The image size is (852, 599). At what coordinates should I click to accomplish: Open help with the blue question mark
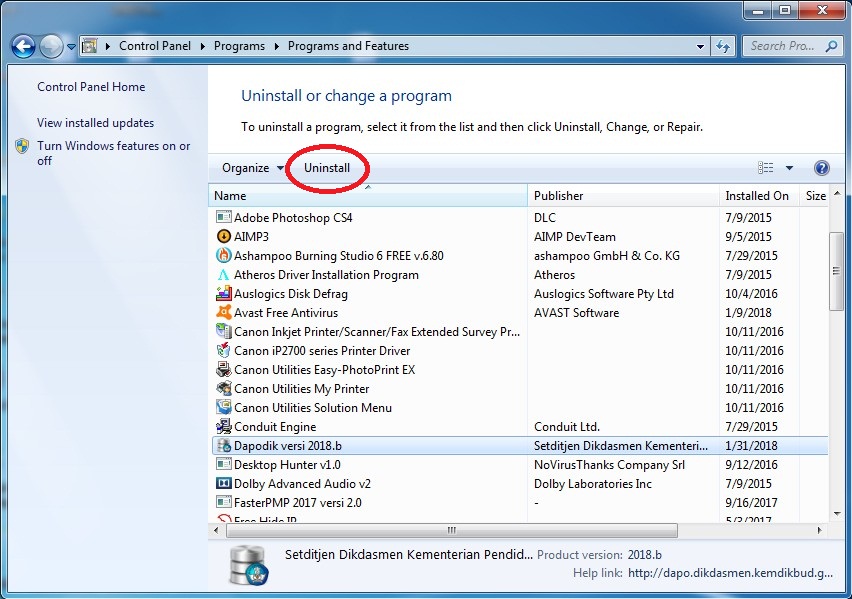[x=822, y=168]
